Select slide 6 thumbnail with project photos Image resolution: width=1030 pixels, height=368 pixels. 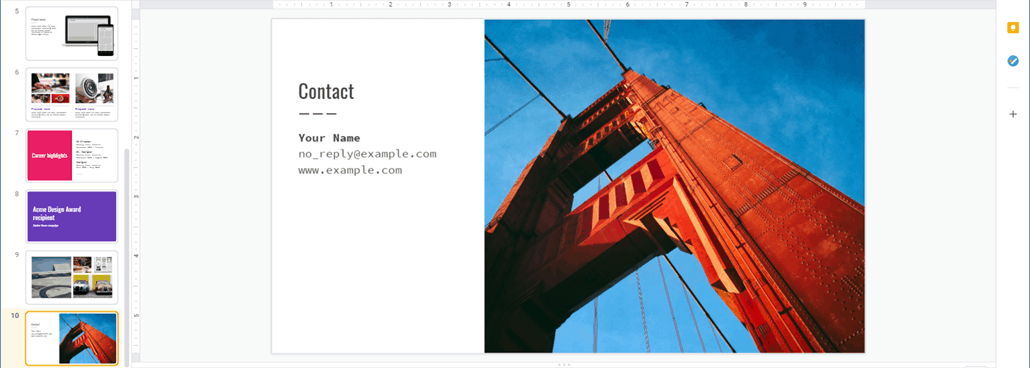pos(72,95)
